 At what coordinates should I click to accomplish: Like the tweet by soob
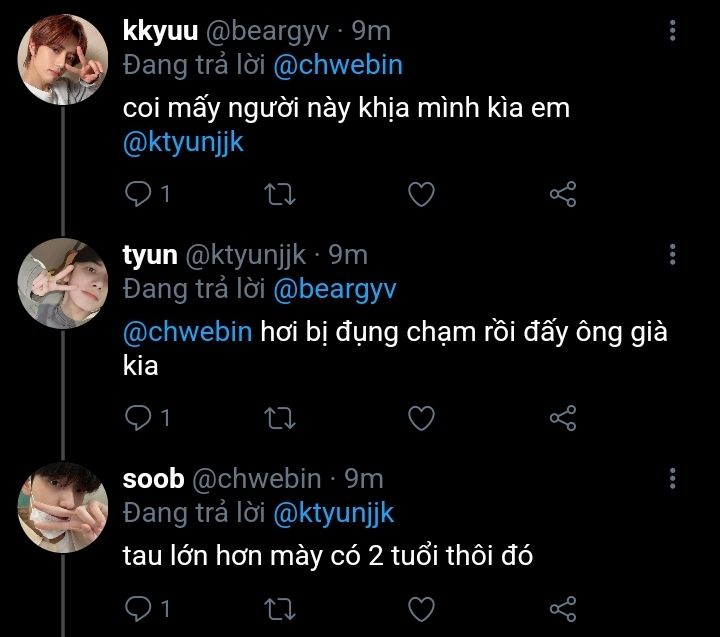click(422, 607)
